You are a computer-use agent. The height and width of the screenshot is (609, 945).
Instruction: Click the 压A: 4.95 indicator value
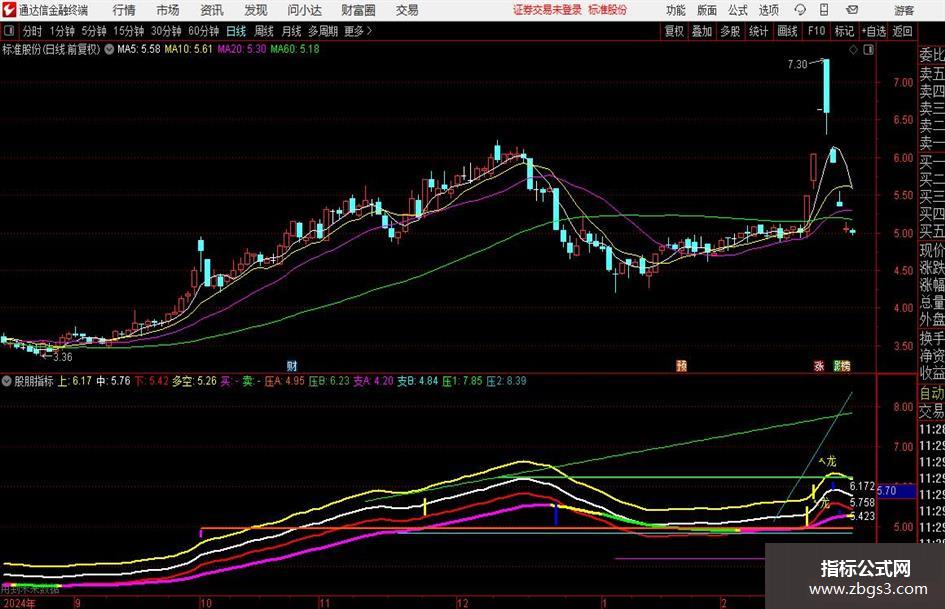(x=284, y=381)
